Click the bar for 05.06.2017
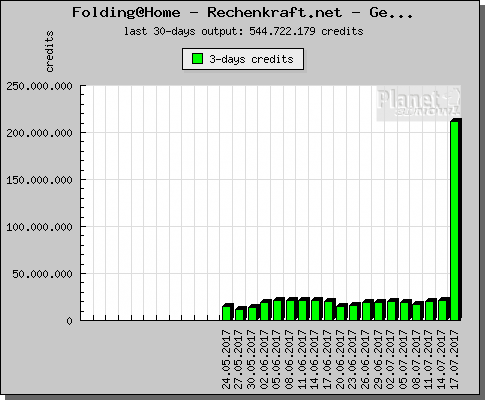This screenshot has height=400, width=485. (279, 309)
